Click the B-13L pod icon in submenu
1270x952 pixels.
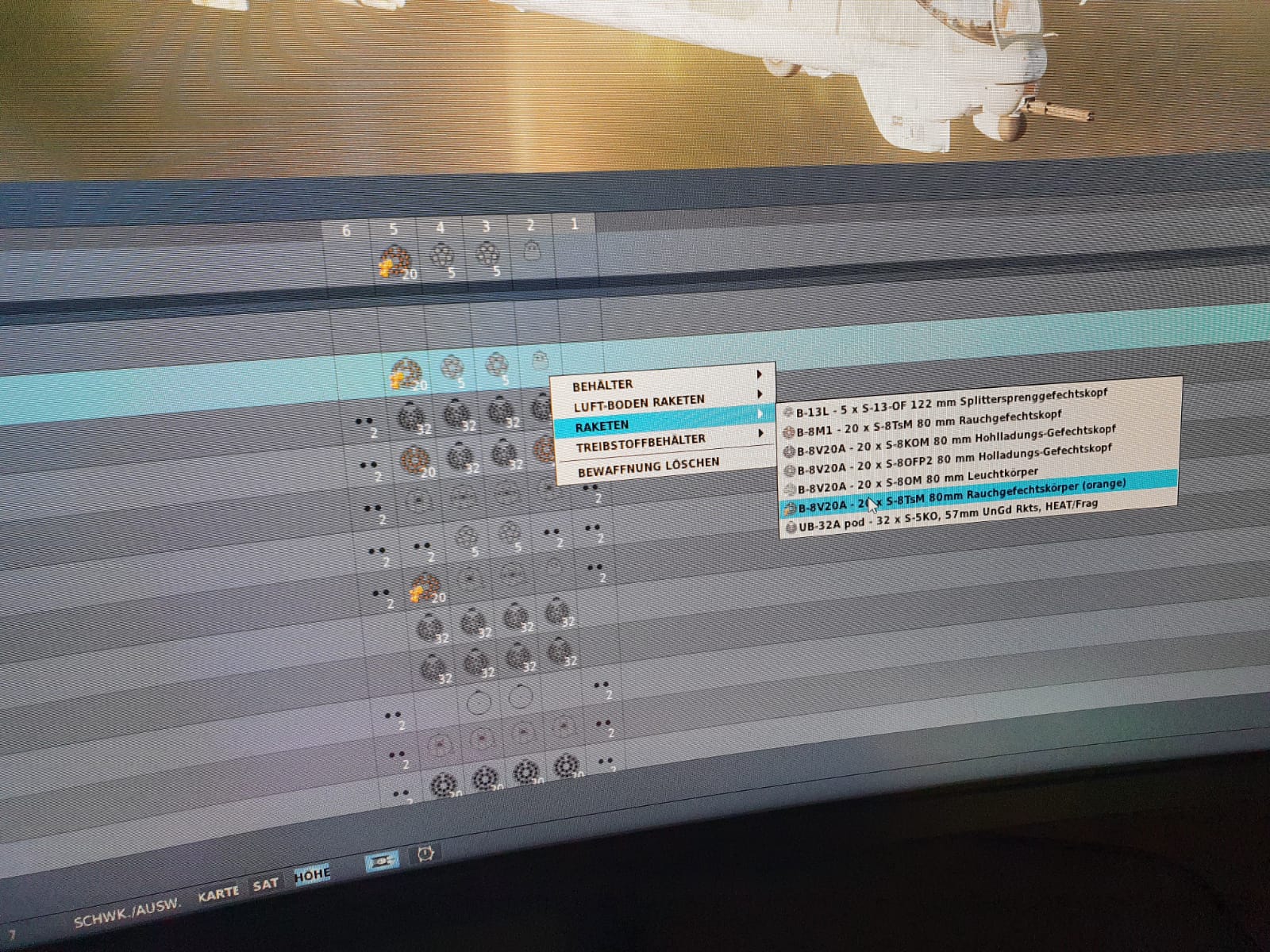788,413
